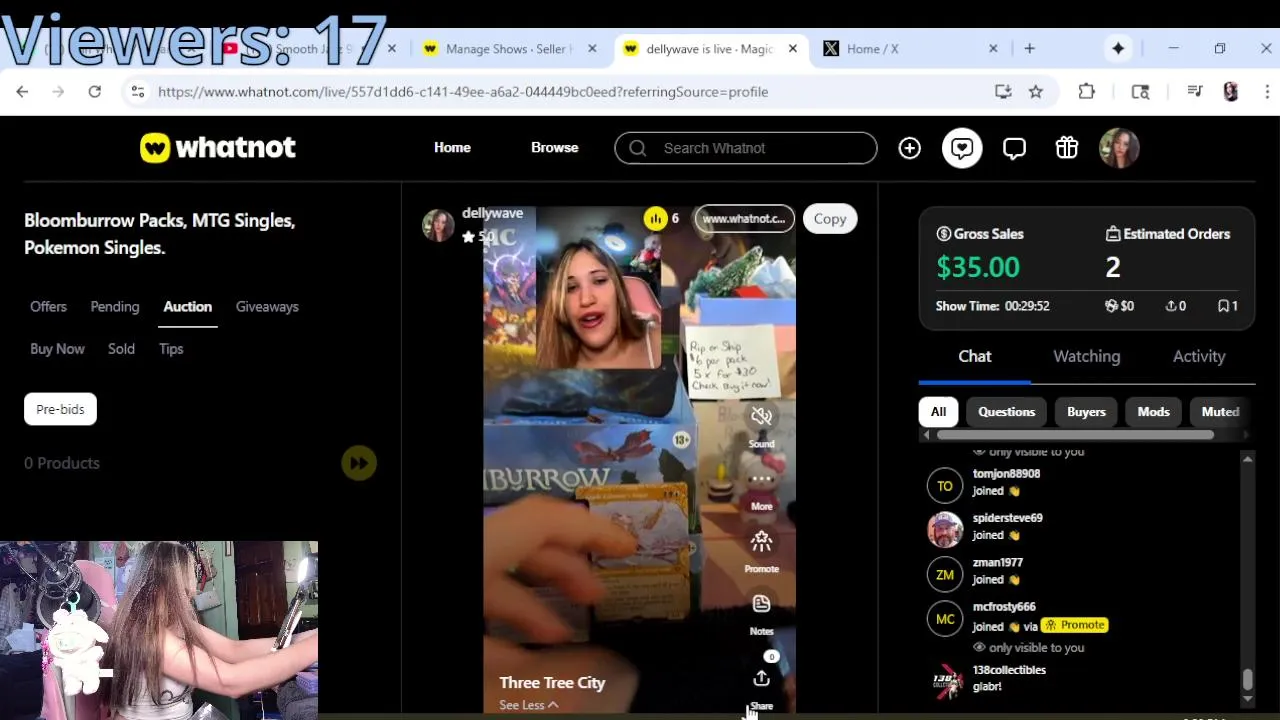The height and width of the screenshot is (720, 1280).
Task: Click the address bar URL
Action: pos(463,91)
